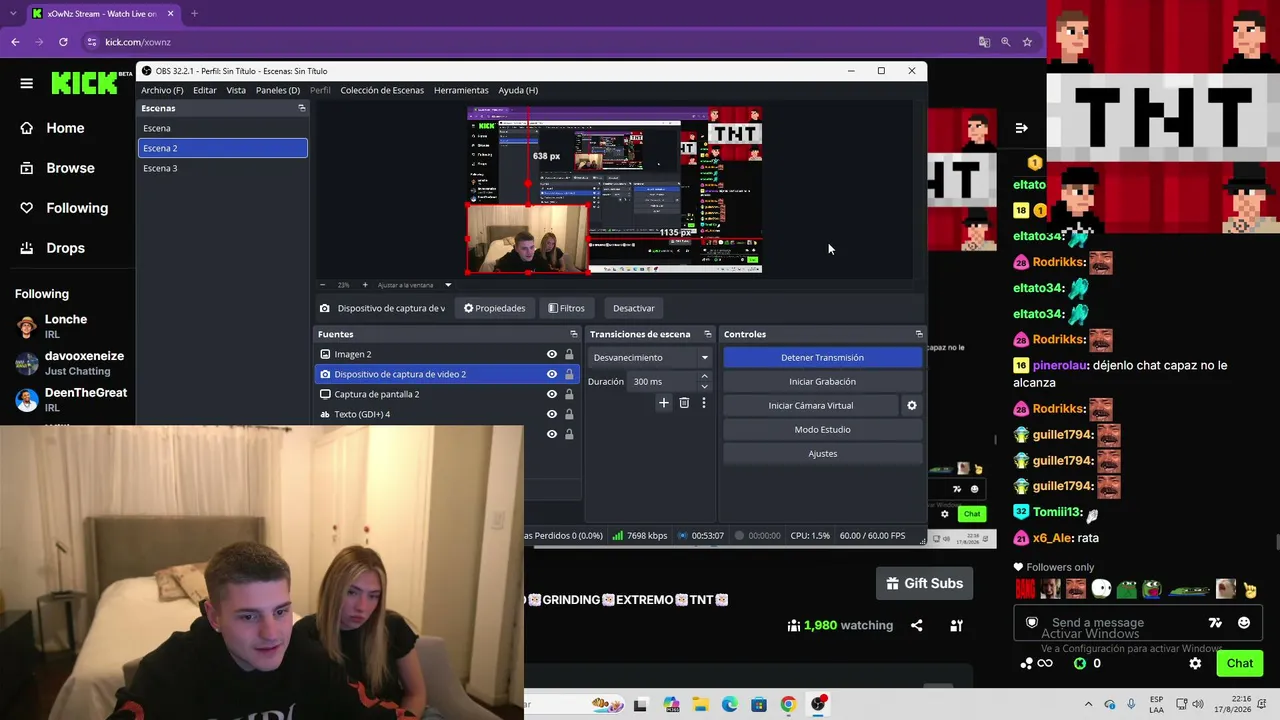Increase transition Duración with up arrow
The image size is (1280, 720).
point(704,377)
